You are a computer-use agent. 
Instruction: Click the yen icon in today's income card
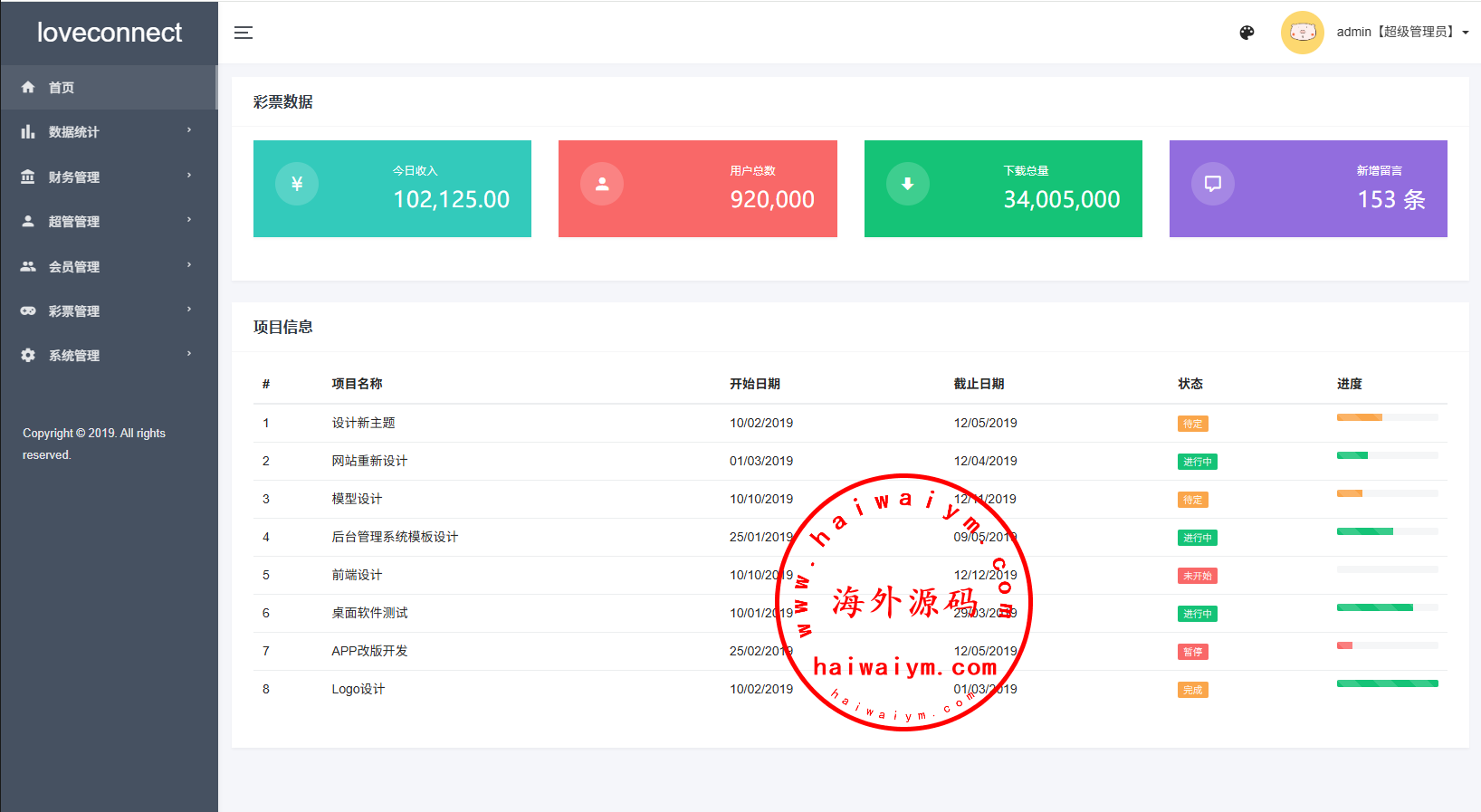pos(297,184)
